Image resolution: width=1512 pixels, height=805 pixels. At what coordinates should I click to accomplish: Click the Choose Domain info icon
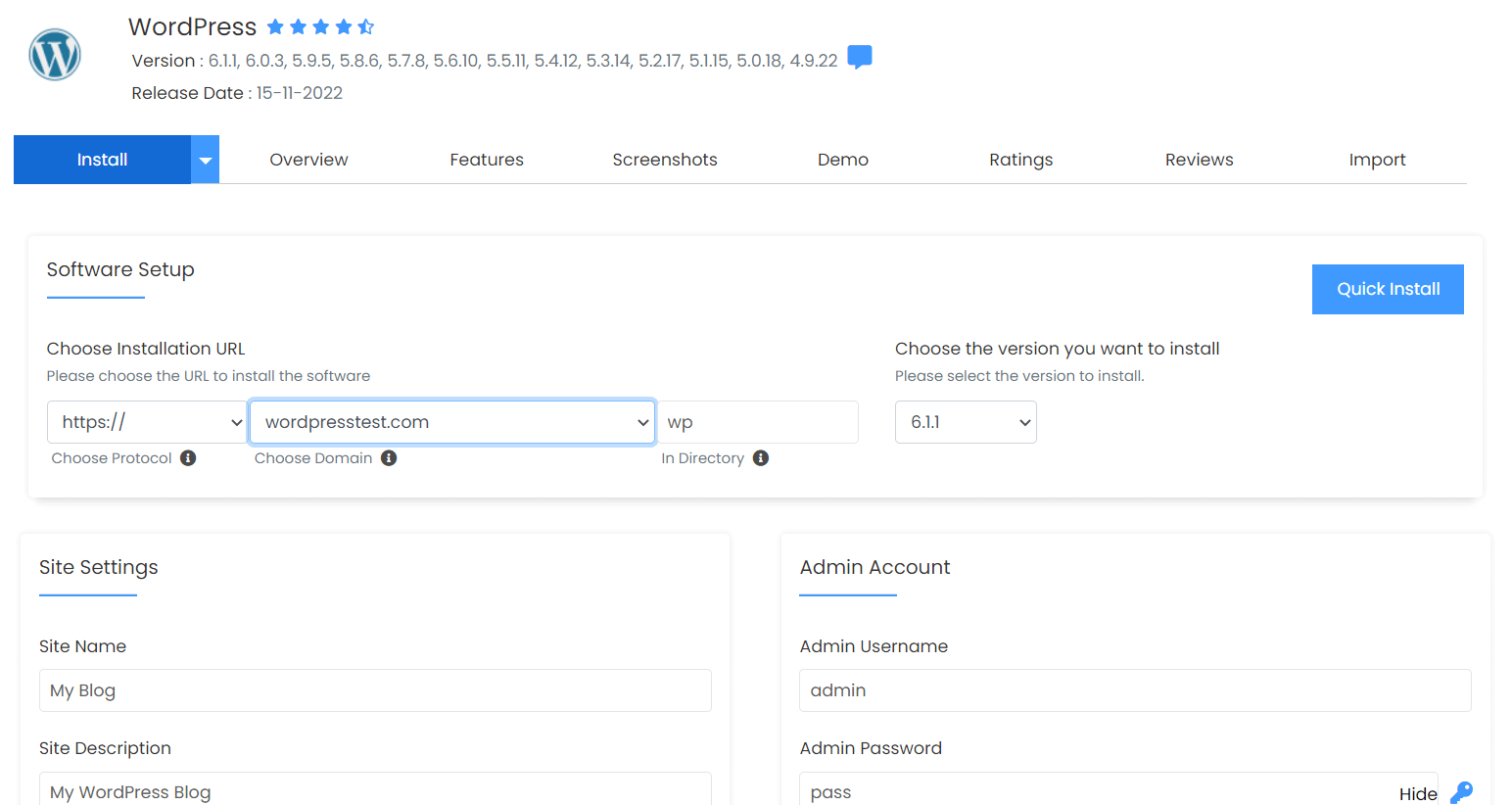pyautogui.click(x=389, y=458)
